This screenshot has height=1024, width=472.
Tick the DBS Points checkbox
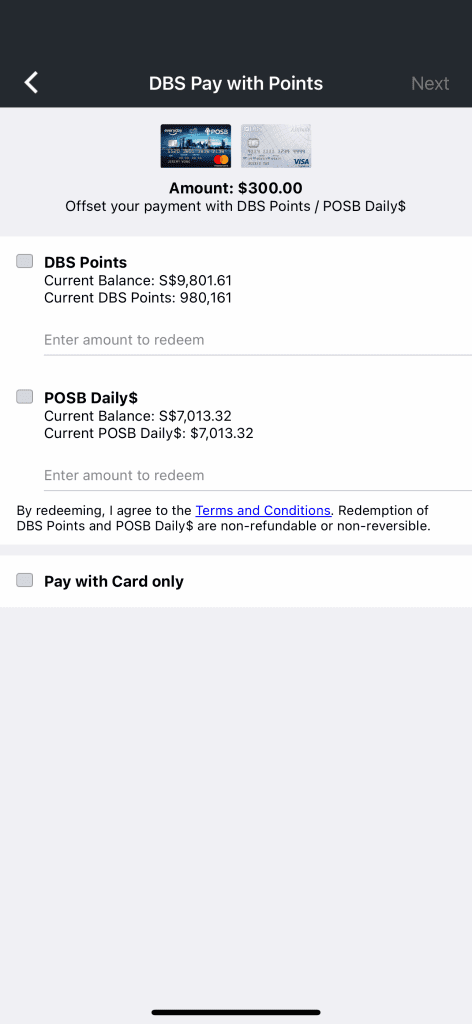coord(25,261)
